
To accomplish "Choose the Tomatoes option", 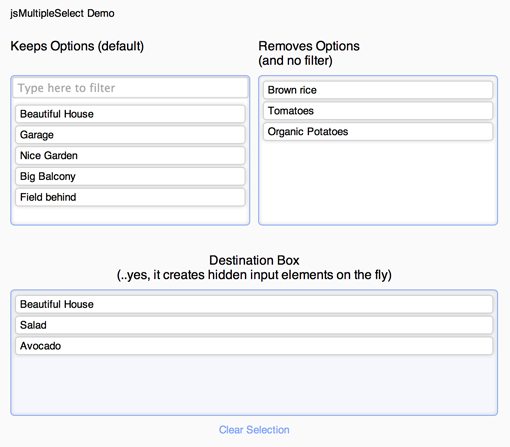I will coord(378,111).
